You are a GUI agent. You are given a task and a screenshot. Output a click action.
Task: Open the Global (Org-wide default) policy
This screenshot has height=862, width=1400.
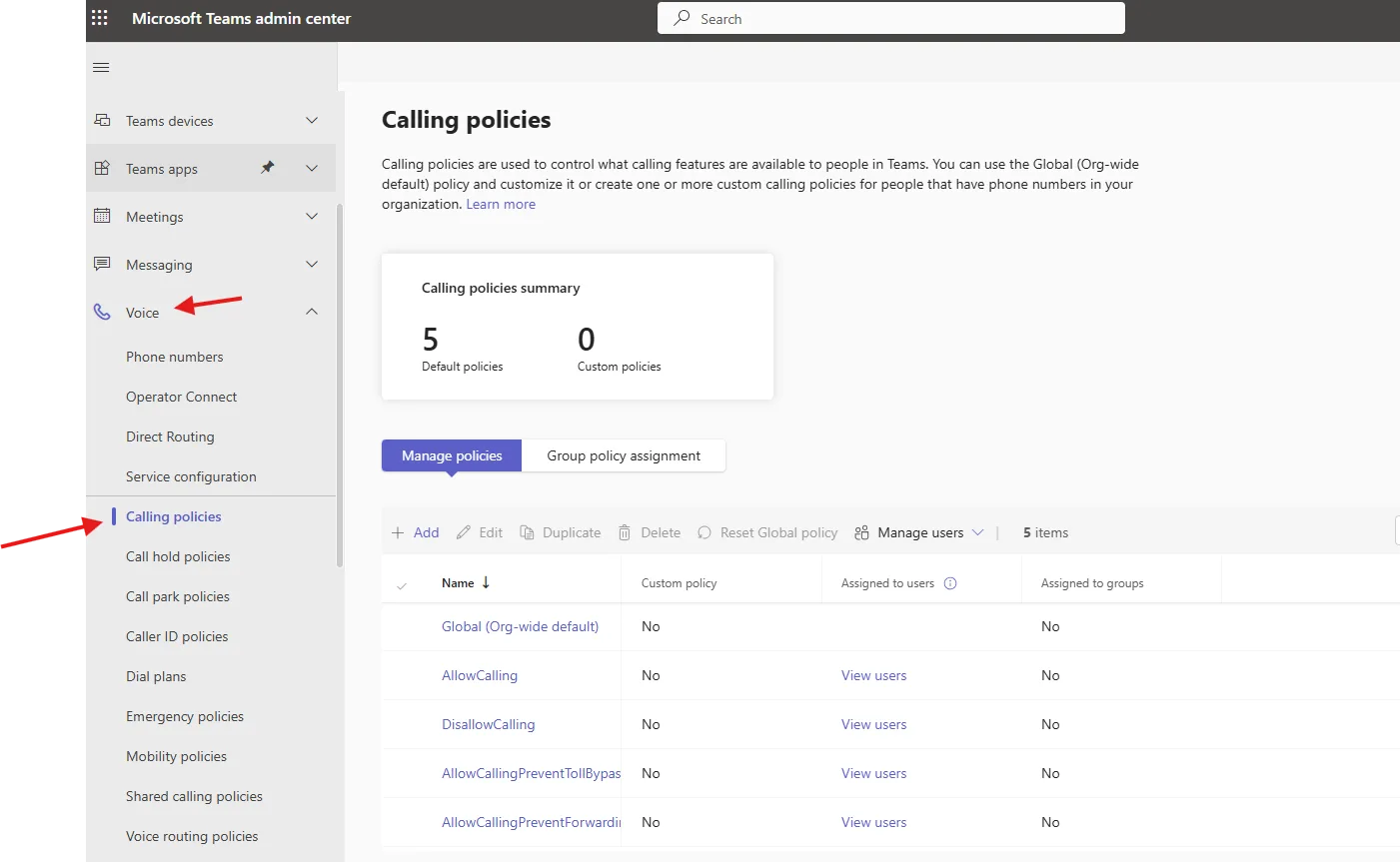coord(520,626)
